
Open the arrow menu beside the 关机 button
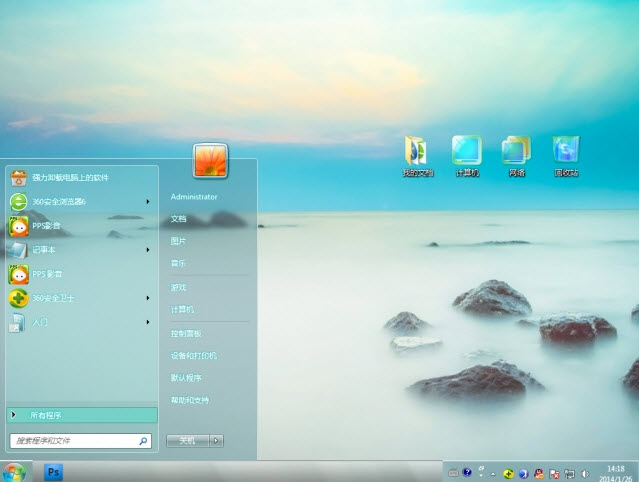pos(216,440)
